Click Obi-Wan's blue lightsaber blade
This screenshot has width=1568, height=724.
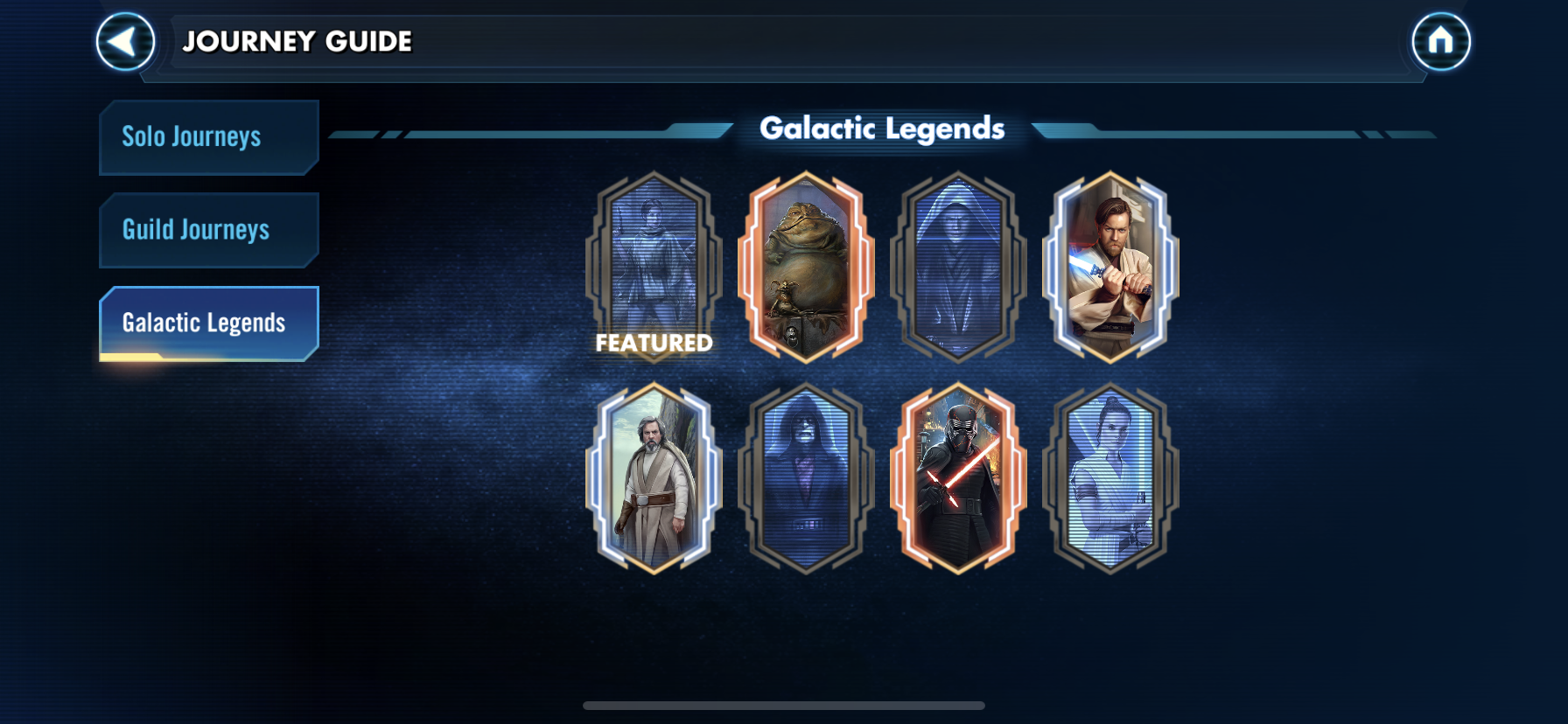click(x=1082, y=261)
